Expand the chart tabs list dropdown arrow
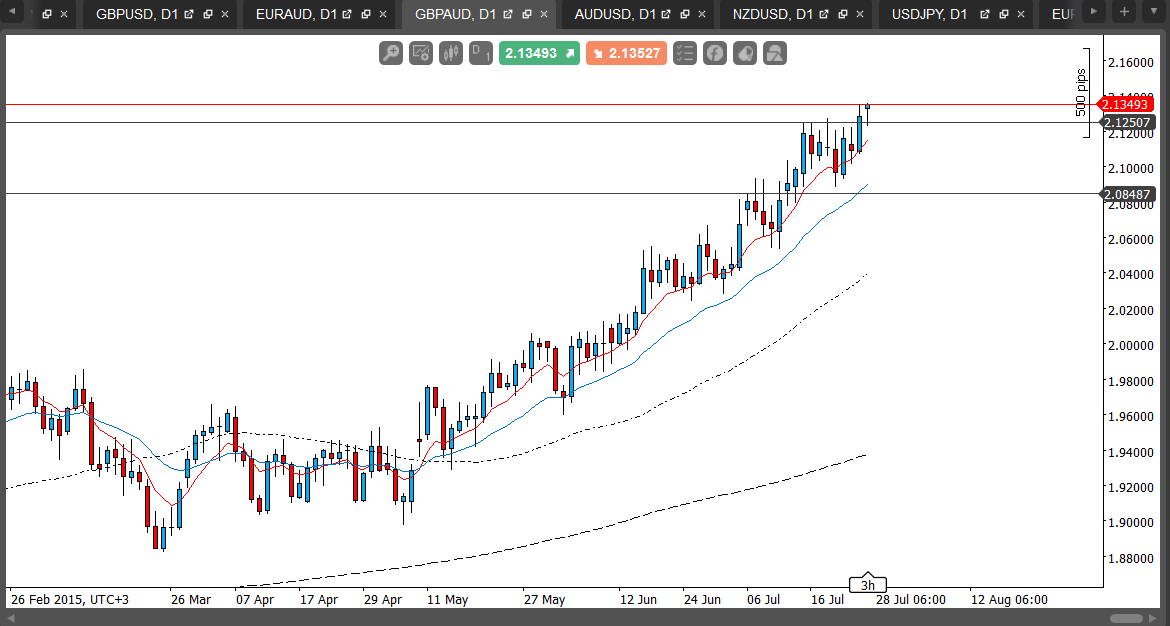1170x626 pixels. [x=1153, y=11]
